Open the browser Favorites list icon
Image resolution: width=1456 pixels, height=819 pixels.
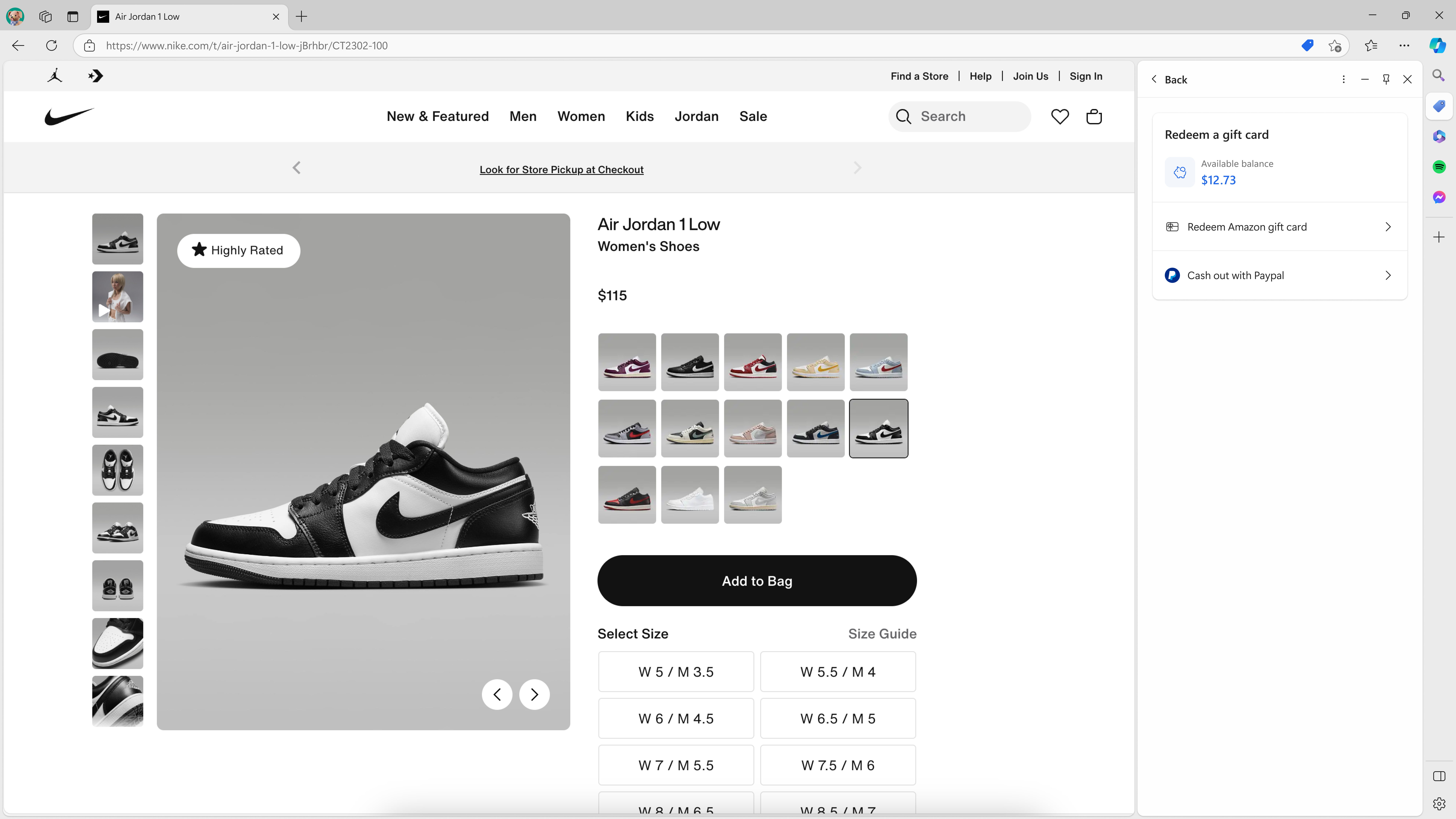click(1371, 46)
